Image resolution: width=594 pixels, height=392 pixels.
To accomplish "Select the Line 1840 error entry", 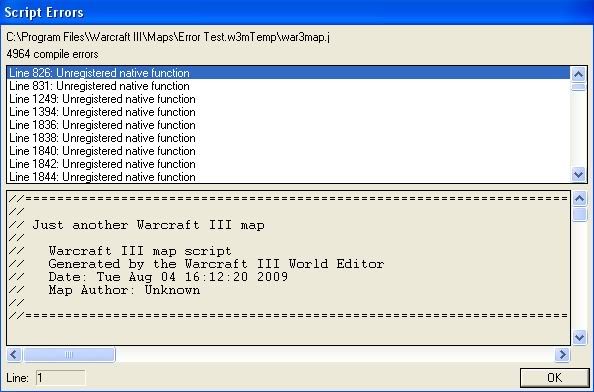I will click(289, 151).
